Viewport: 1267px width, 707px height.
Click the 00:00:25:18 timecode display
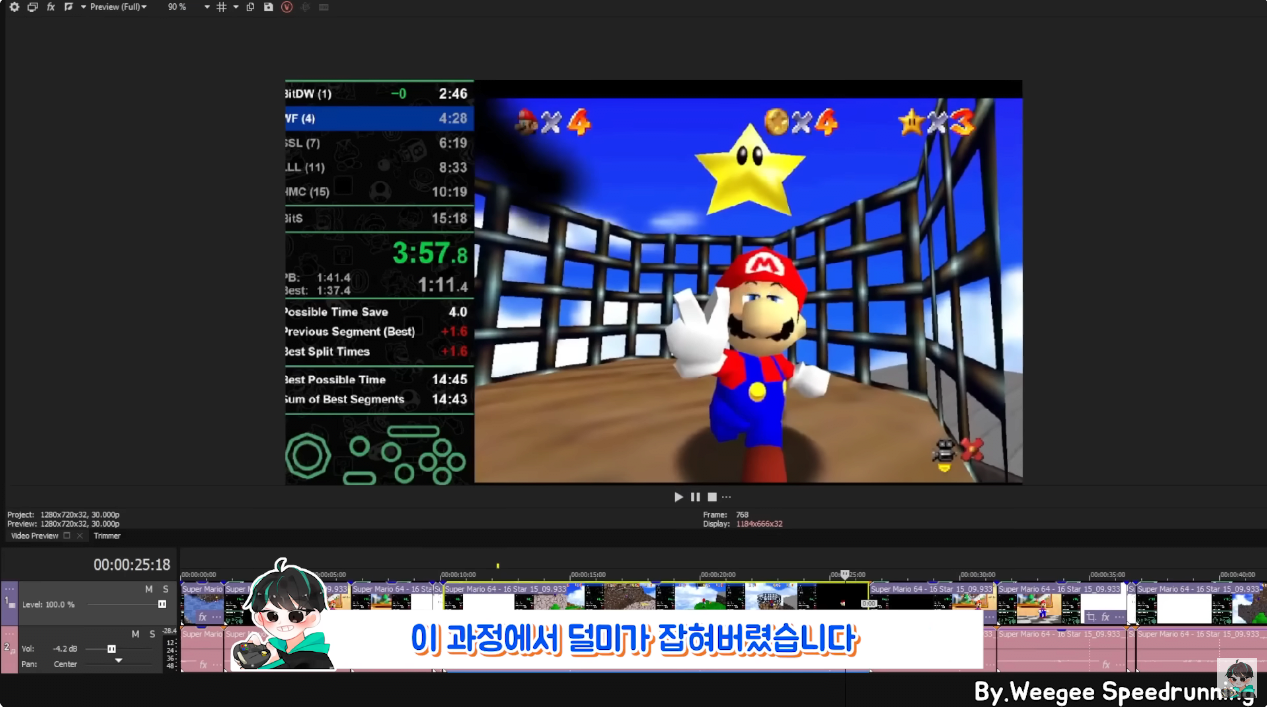[132, 565]
